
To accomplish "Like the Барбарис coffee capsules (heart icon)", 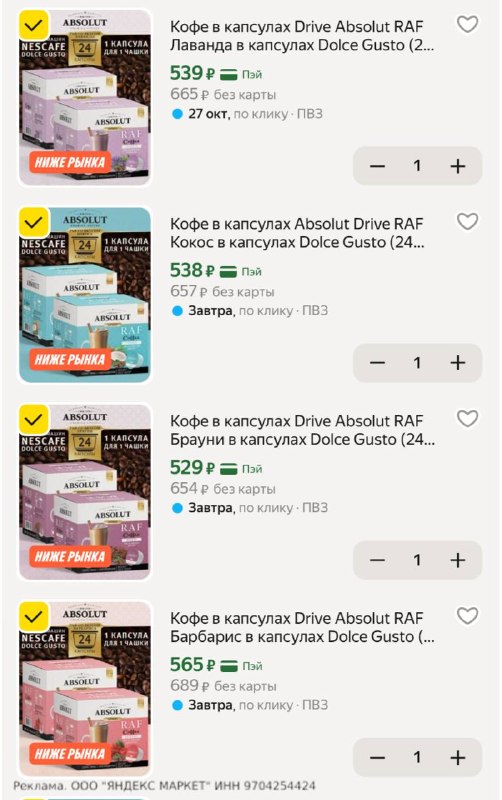I will click(467, 615).
